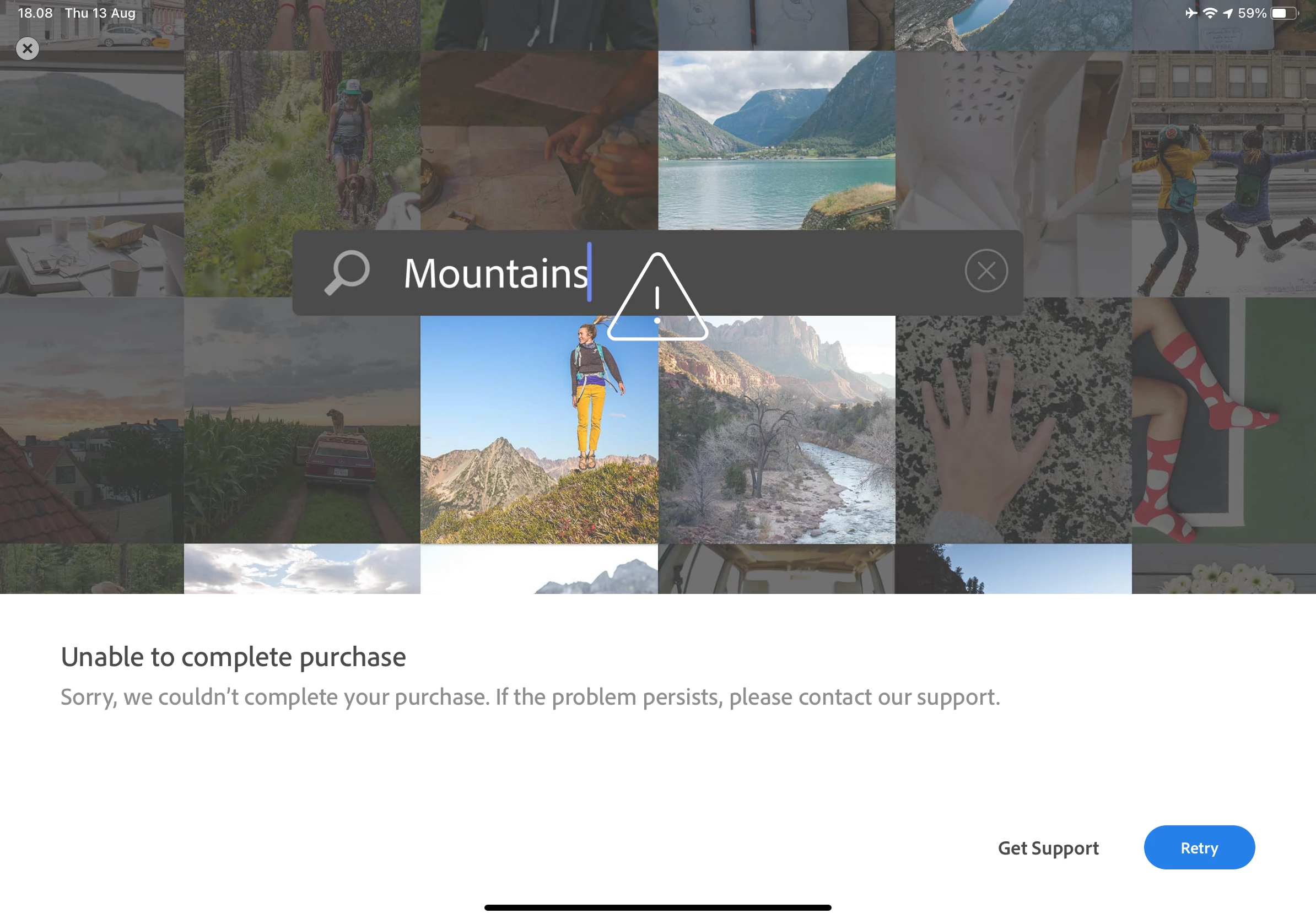The height and width of the screenshot is (919, 1316).
Task: Tap the warning triangle icon
Action: click(657, 297)
